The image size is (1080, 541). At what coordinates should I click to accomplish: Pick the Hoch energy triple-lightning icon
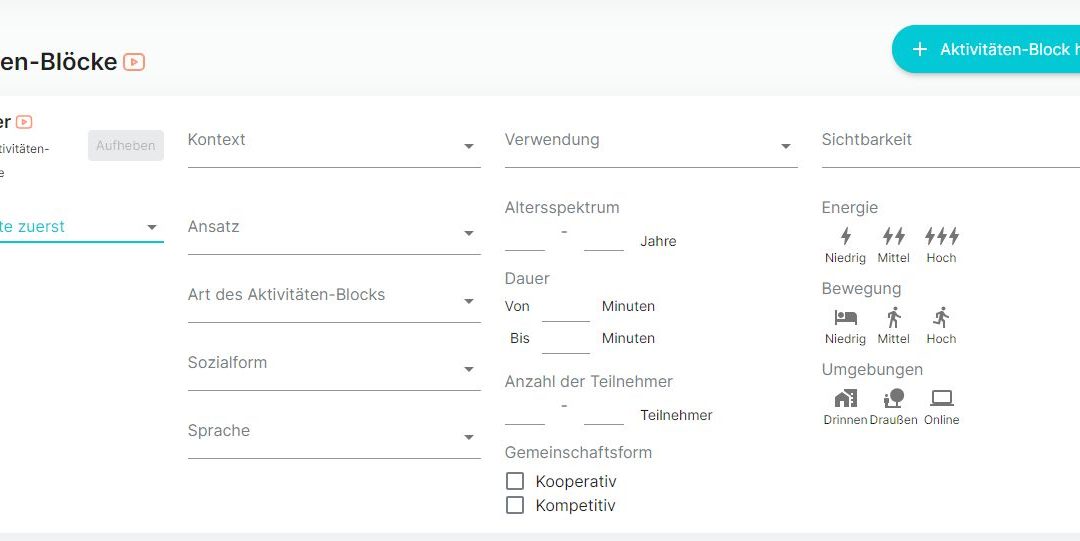click(942, 236)
